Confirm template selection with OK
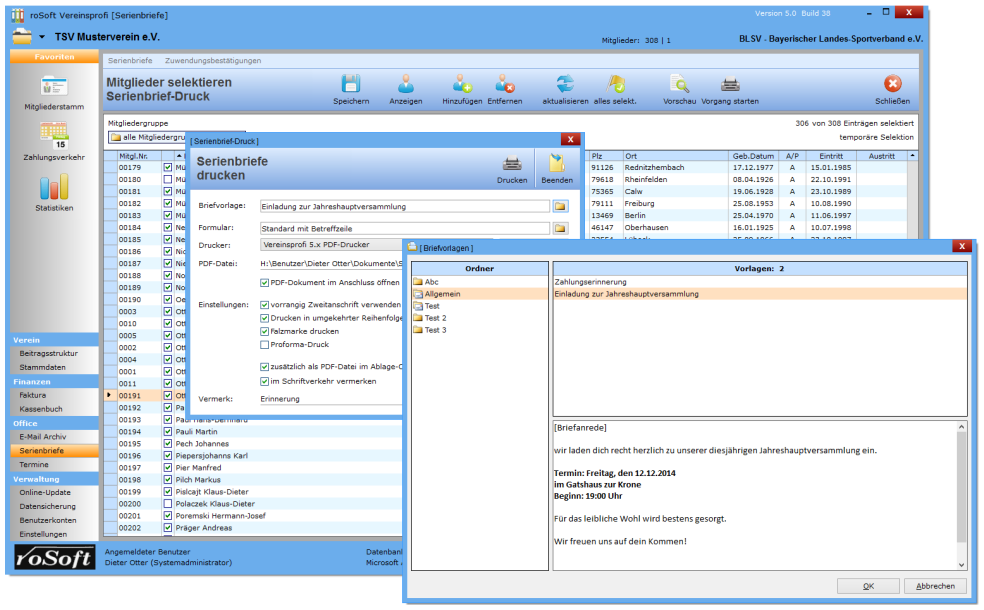The height and width of the screenshot is (610, 984). 867,586
